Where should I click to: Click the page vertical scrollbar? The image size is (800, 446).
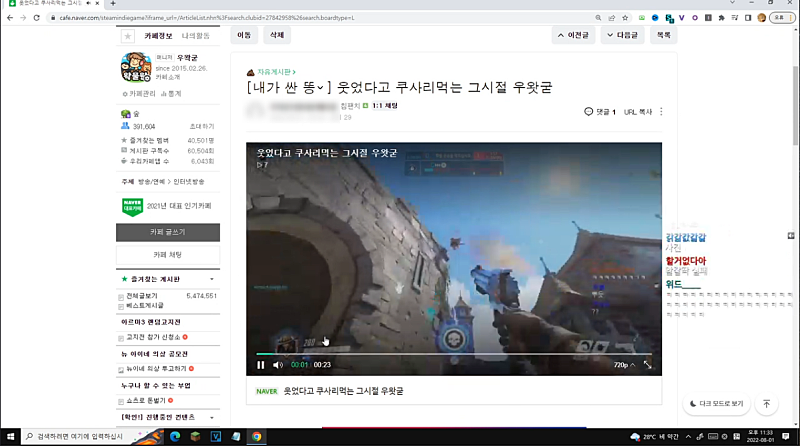(x=795, y=105)
